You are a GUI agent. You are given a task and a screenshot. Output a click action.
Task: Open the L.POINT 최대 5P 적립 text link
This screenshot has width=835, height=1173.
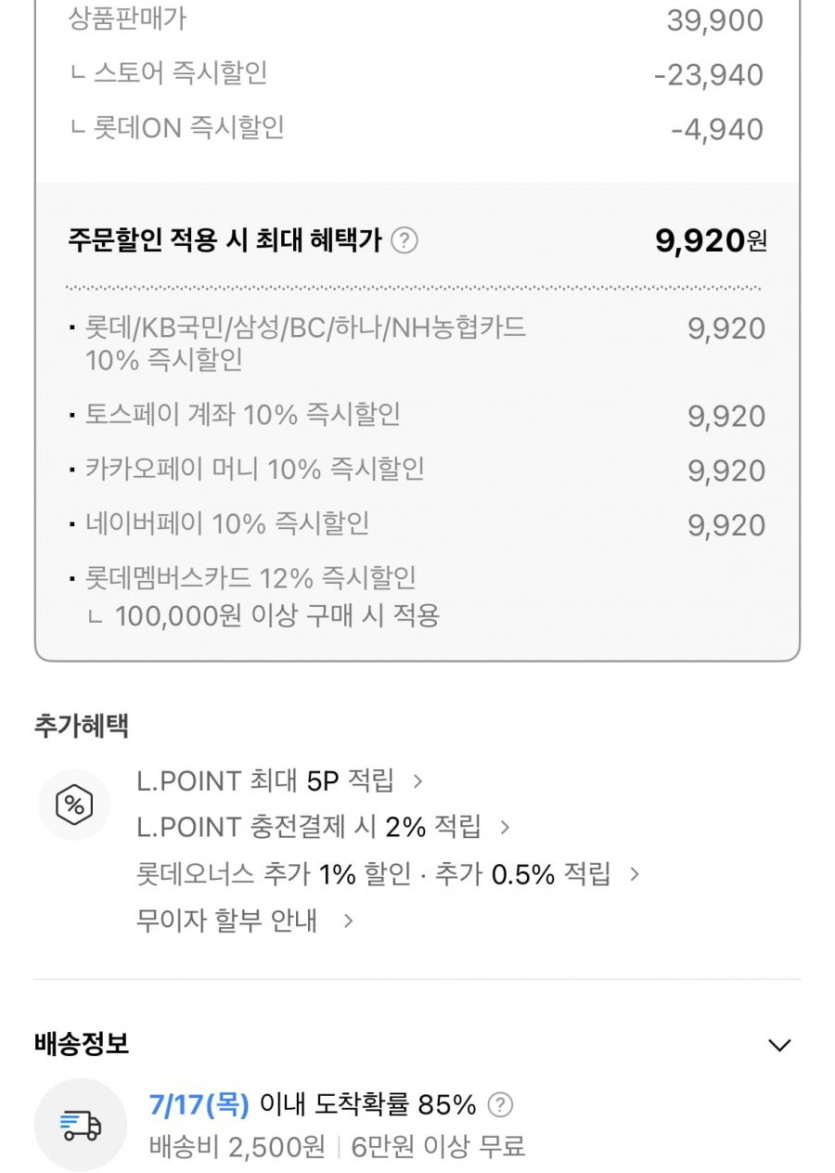click(x=265, y=780)
